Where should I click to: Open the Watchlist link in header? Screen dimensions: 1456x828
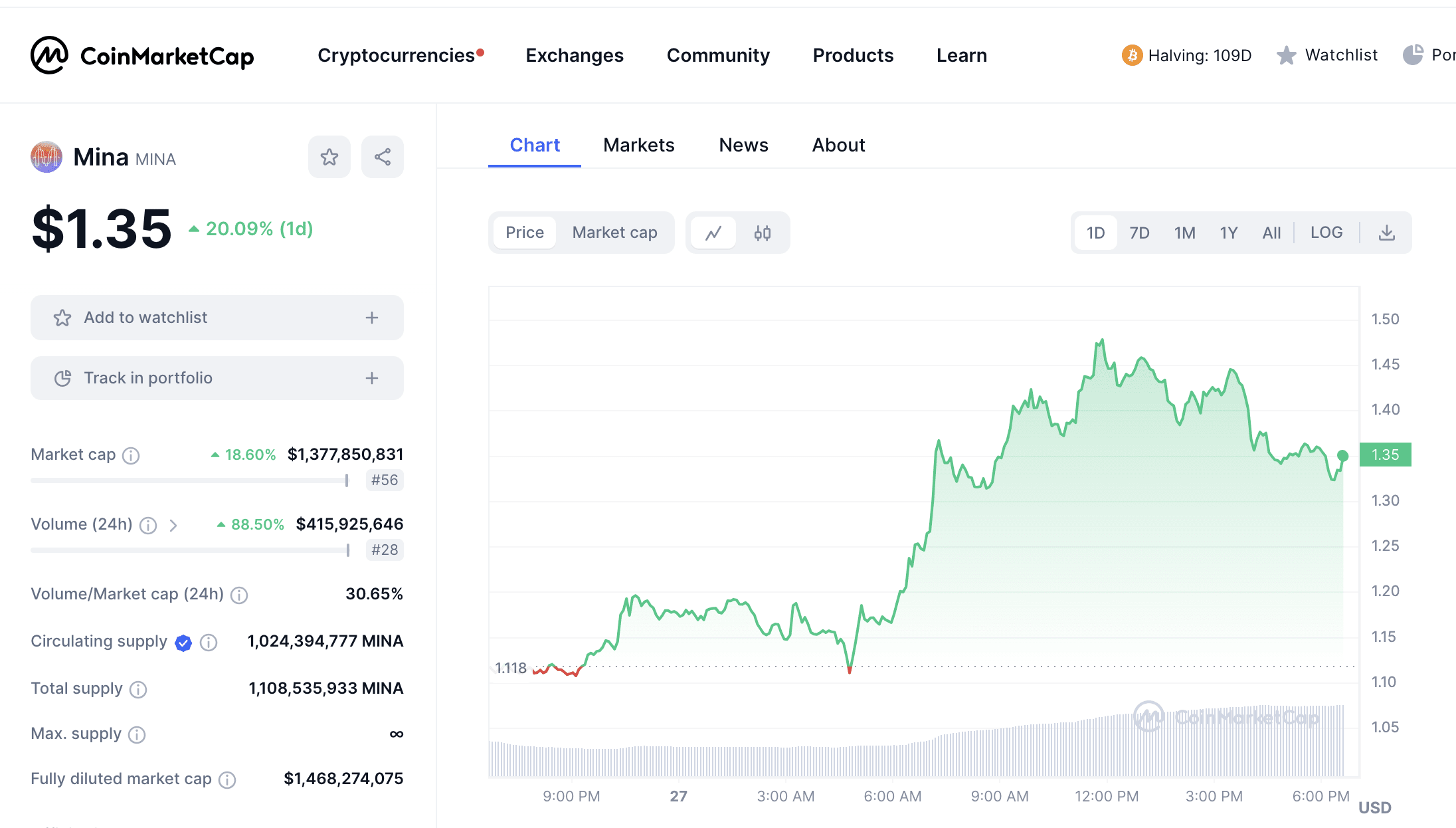point(1340,55)
